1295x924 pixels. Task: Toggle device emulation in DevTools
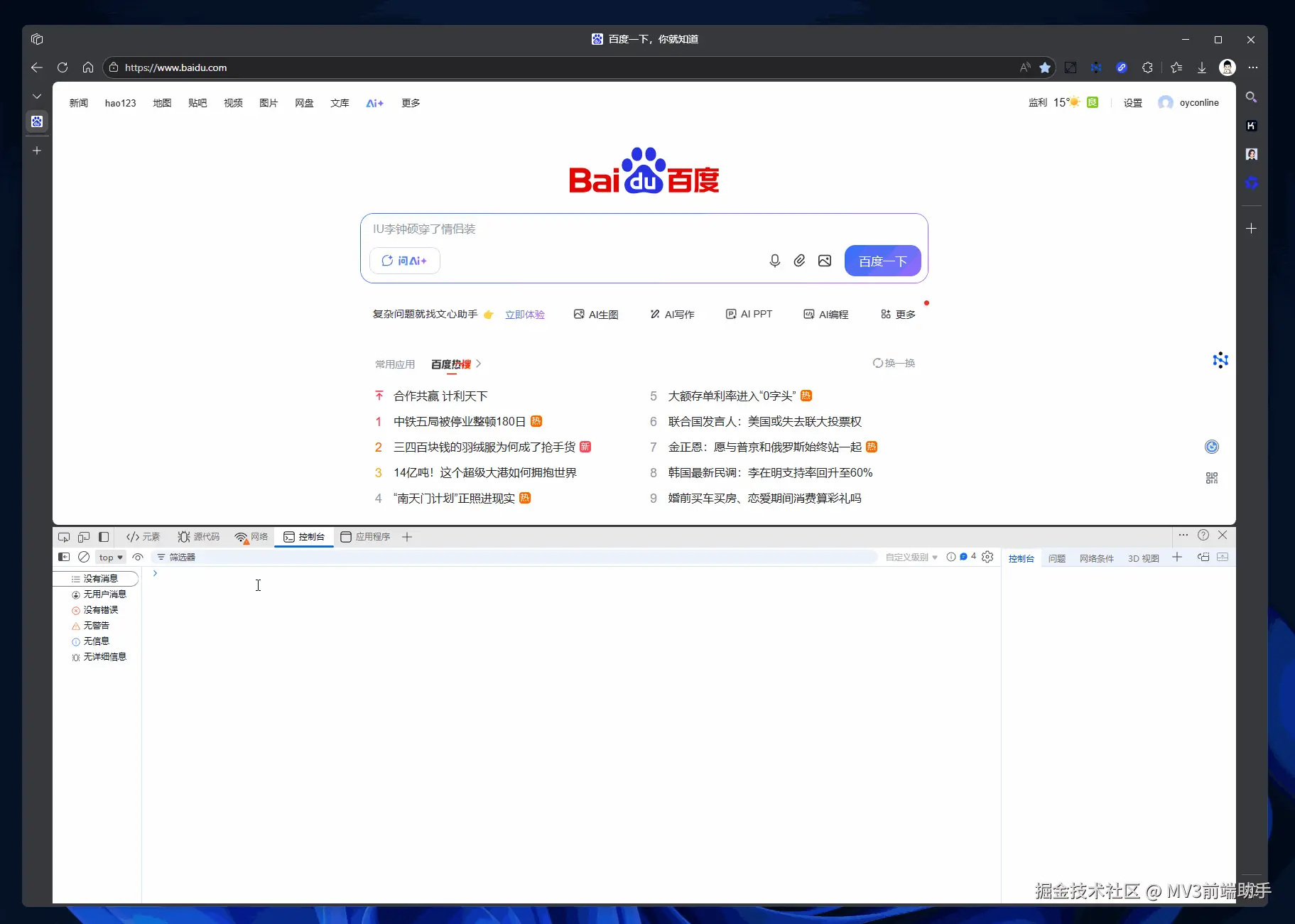84,537
